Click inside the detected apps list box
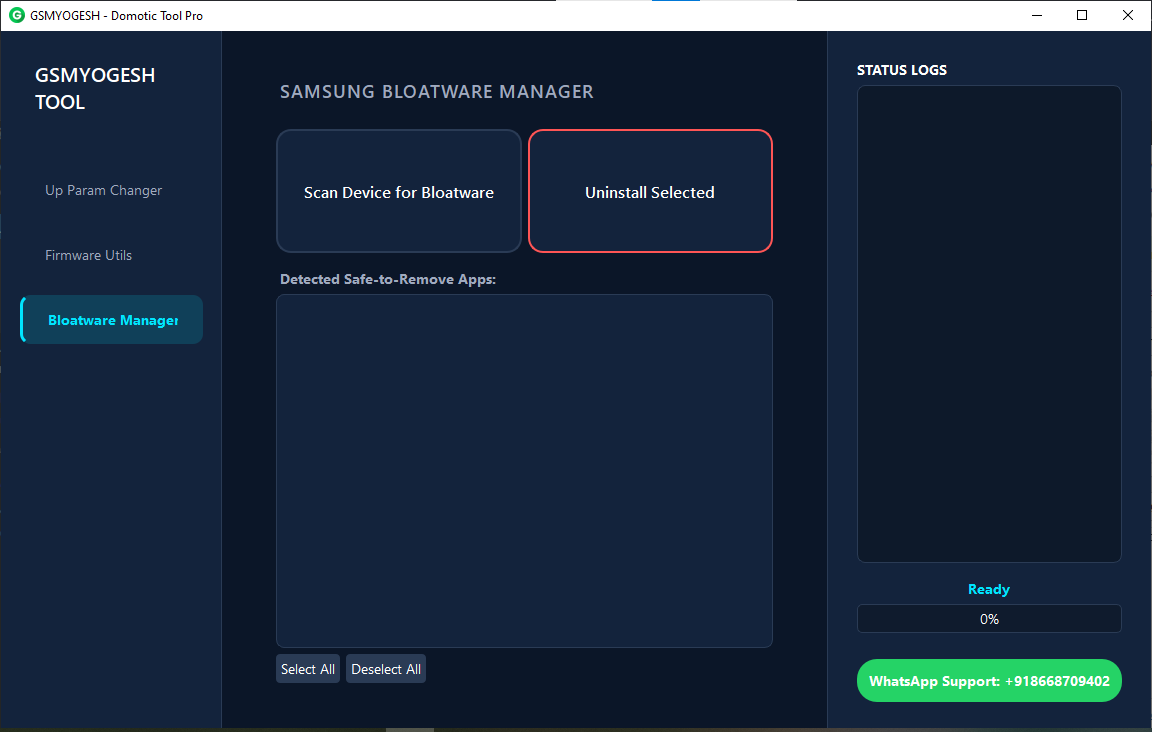This screenshot has height=732, width=1152. (524, 470)
